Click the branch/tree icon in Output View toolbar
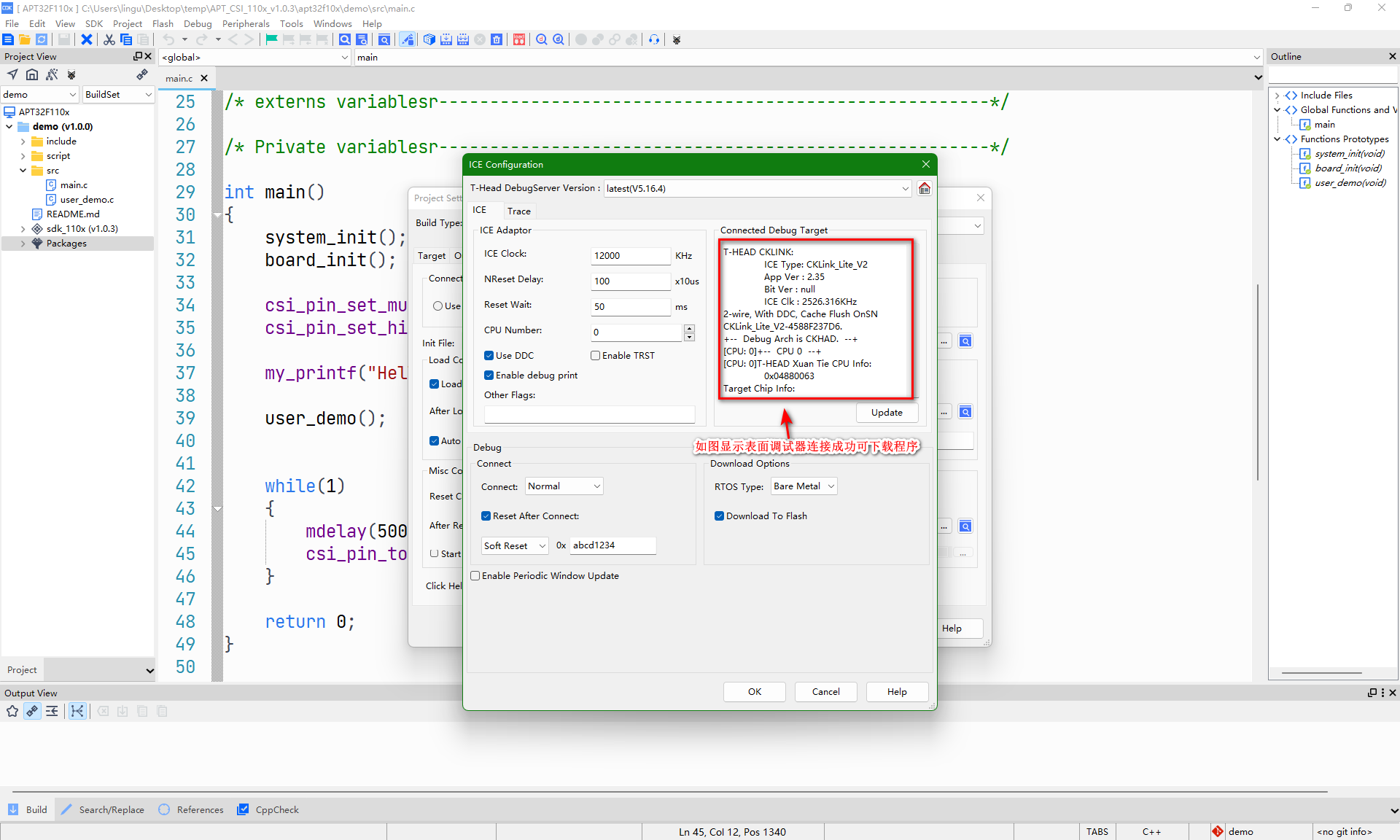This screenshot has height=840, width=1400. [77, 711]
